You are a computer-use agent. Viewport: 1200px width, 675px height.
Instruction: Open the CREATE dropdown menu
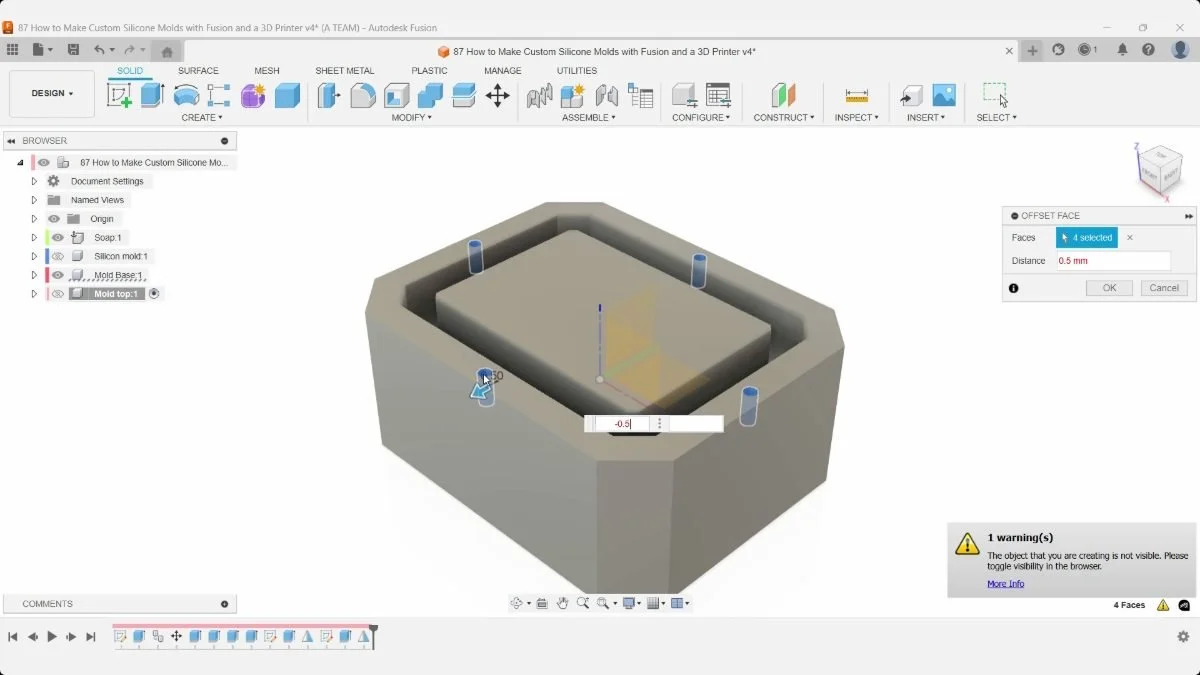(x=202, y=118)
